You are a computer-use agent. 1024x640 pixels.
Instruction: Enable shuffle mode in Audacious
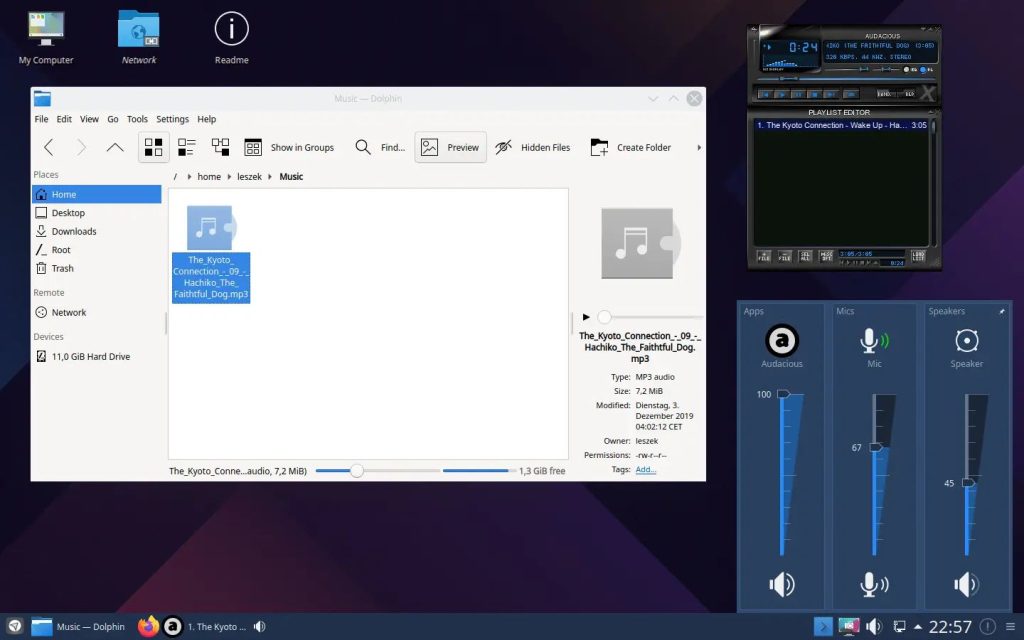pos(888,93)
